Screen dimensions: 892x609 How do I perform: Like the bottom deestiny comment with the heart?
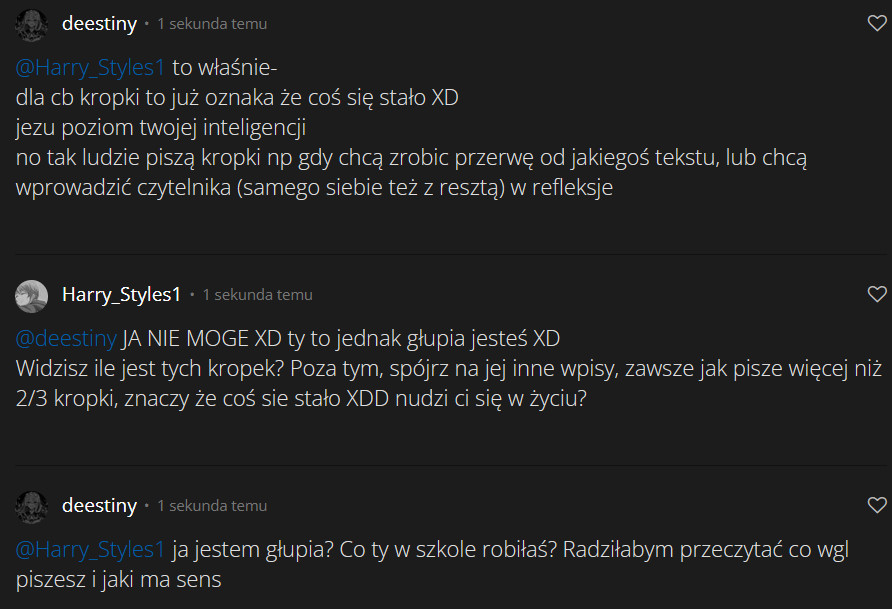(876, 506)
